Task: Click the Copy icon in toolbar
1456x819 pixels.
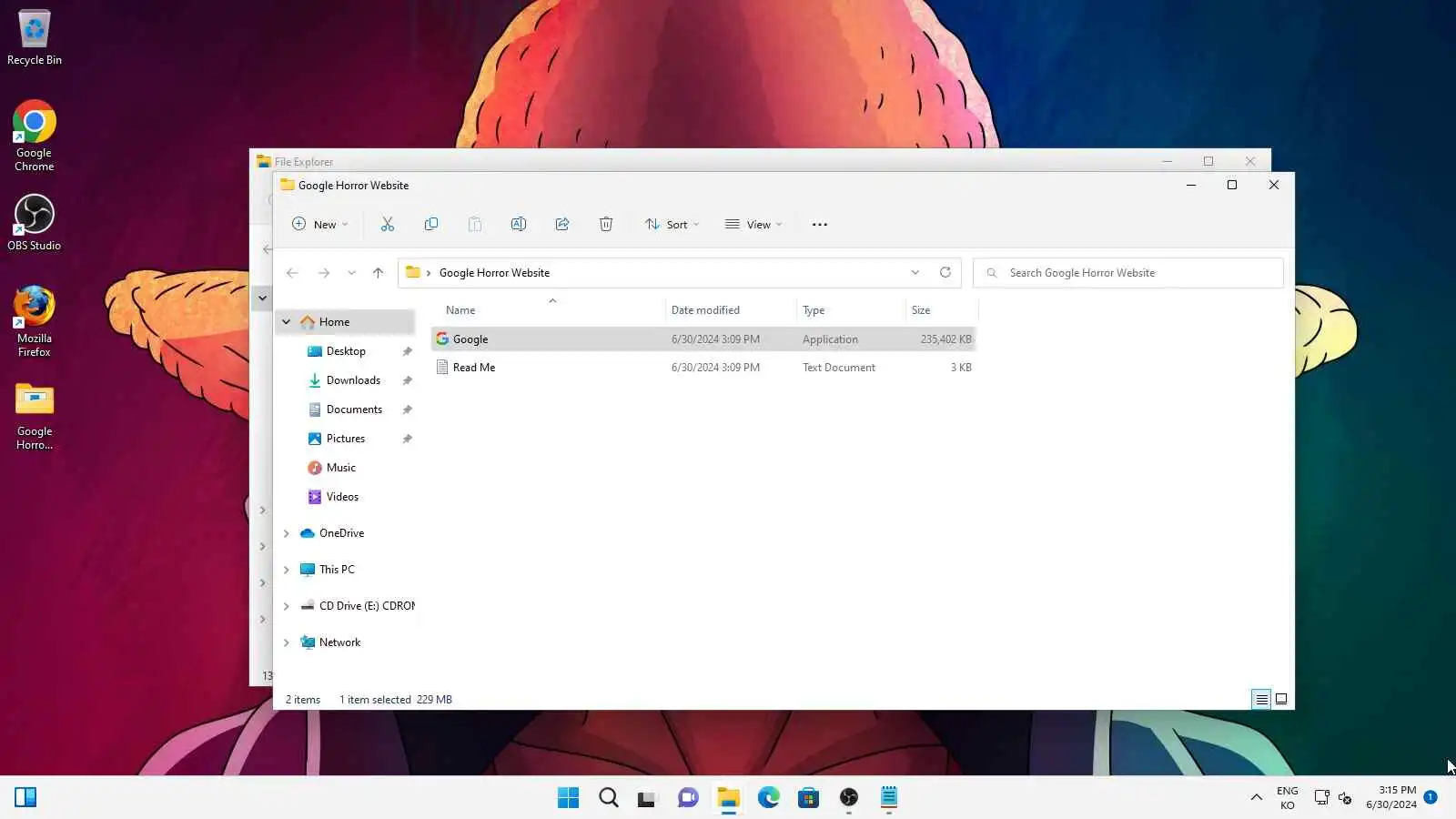Action: [x=431, y=225]
